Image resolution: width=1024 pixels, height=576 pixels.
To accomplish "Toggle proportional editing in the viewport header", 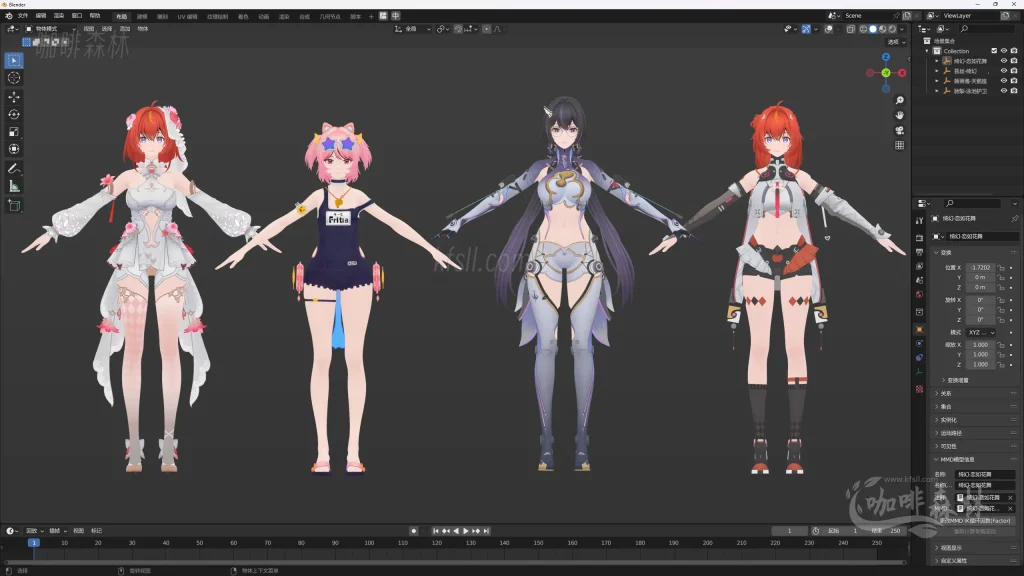I will click(487, 29).
